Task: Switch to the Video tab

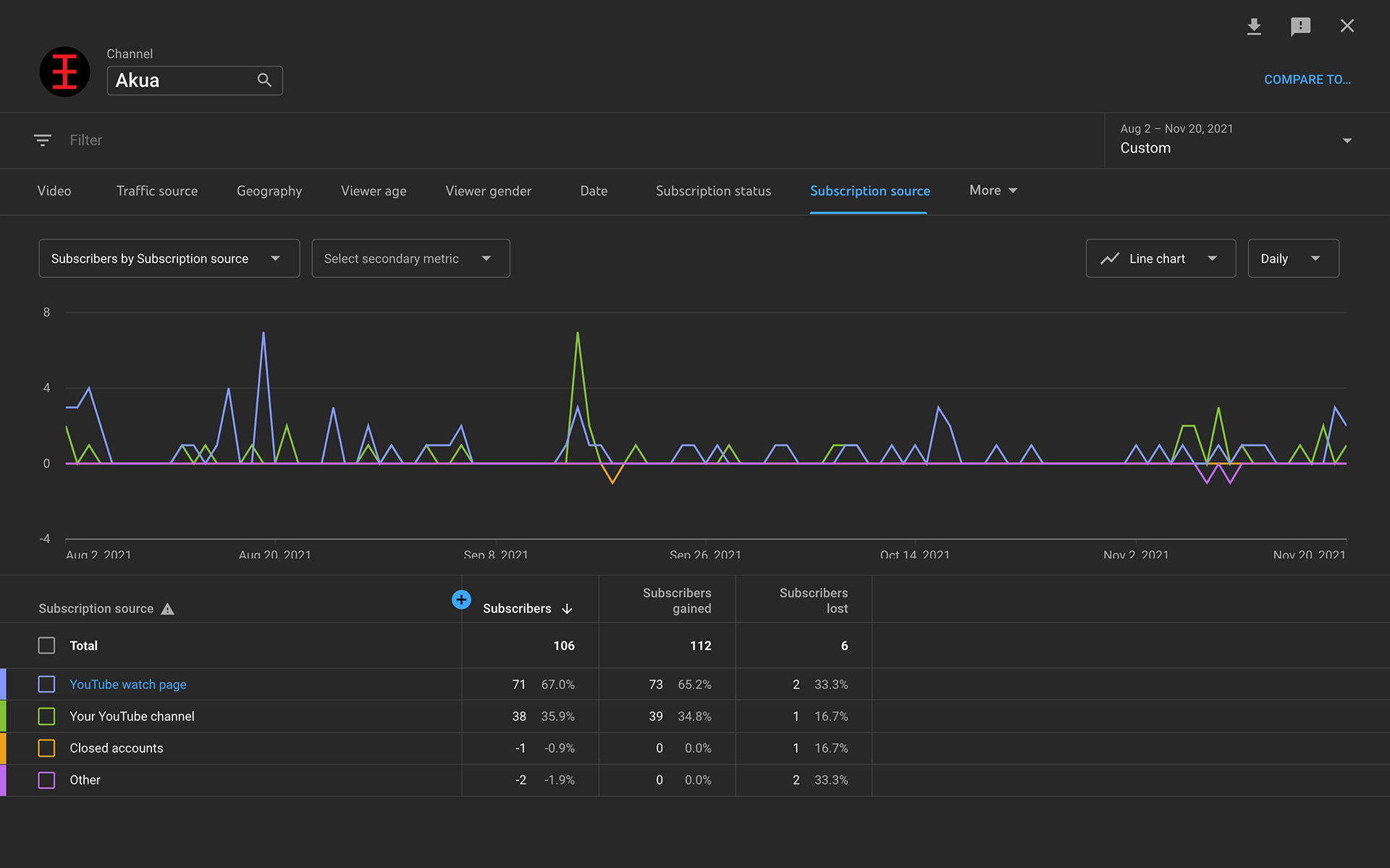Action: (x=54, y=190)
